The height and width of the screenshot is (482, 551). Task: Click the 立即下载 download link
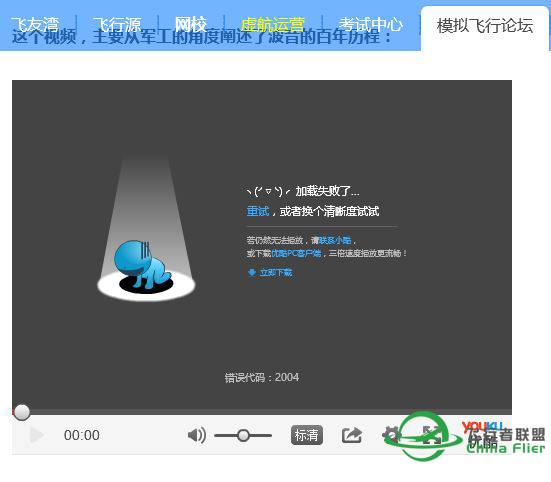click(270, 273)
